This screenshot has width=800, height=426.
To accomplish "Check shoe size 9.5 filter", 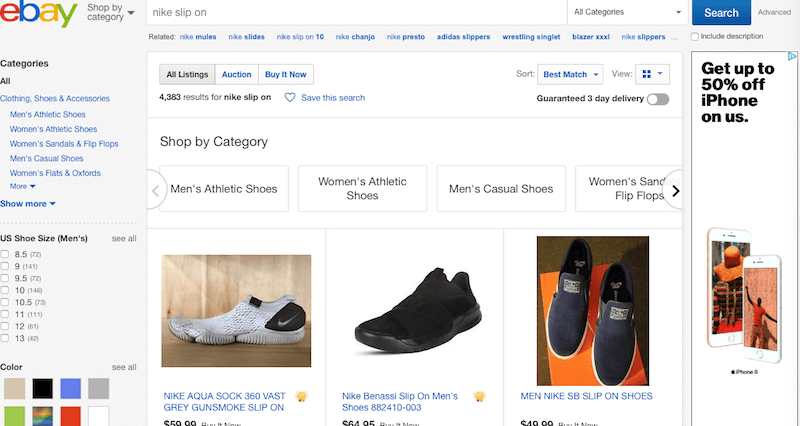I will pos(5,278).
